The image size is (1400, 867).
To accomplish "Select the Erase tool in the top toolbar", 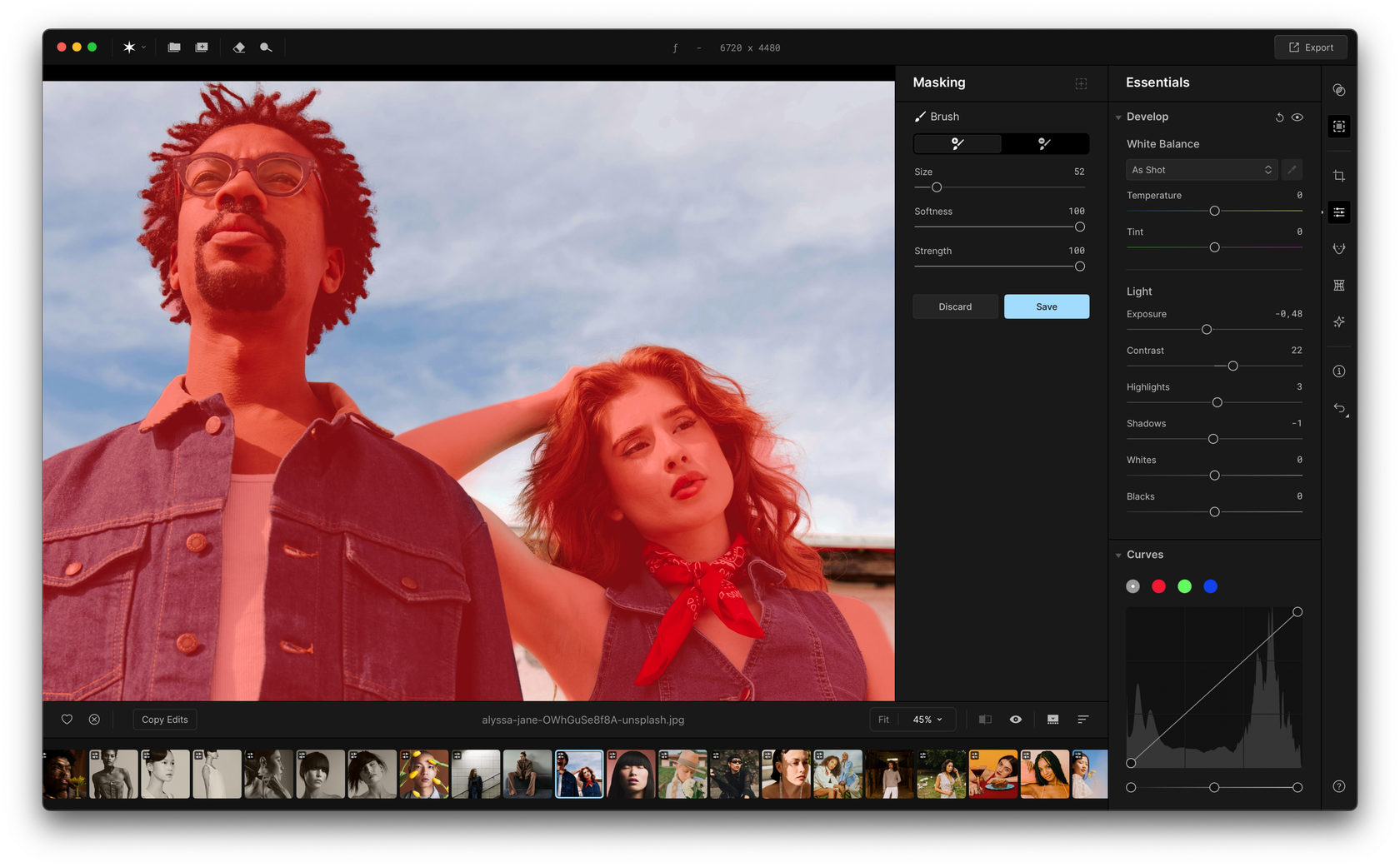I will coord(239,47).
